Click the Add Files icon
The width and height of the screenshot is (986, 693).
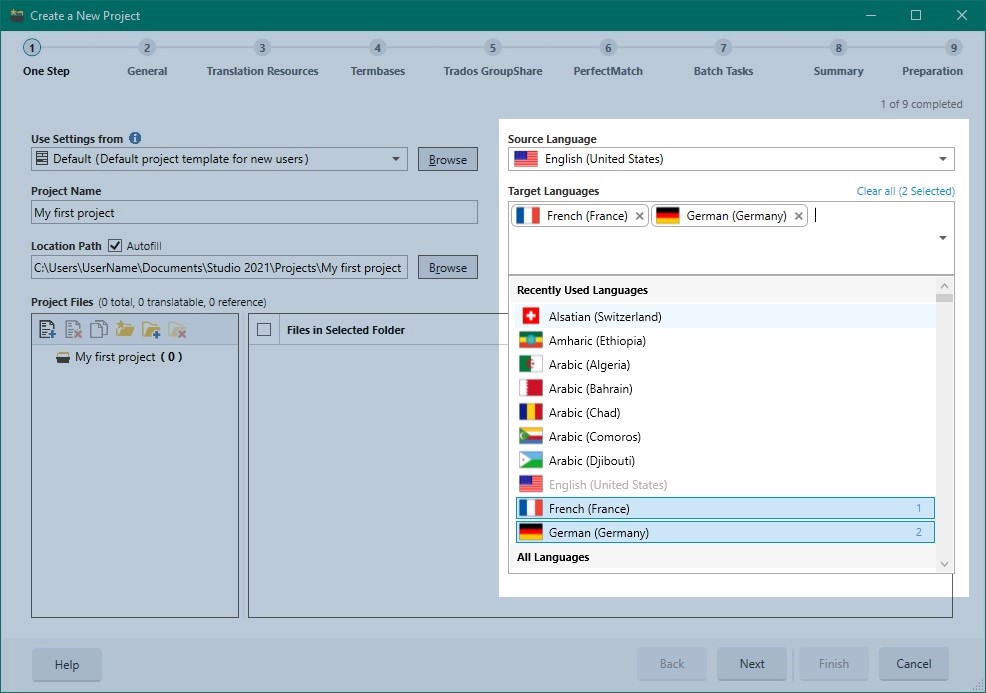[46, 329]
